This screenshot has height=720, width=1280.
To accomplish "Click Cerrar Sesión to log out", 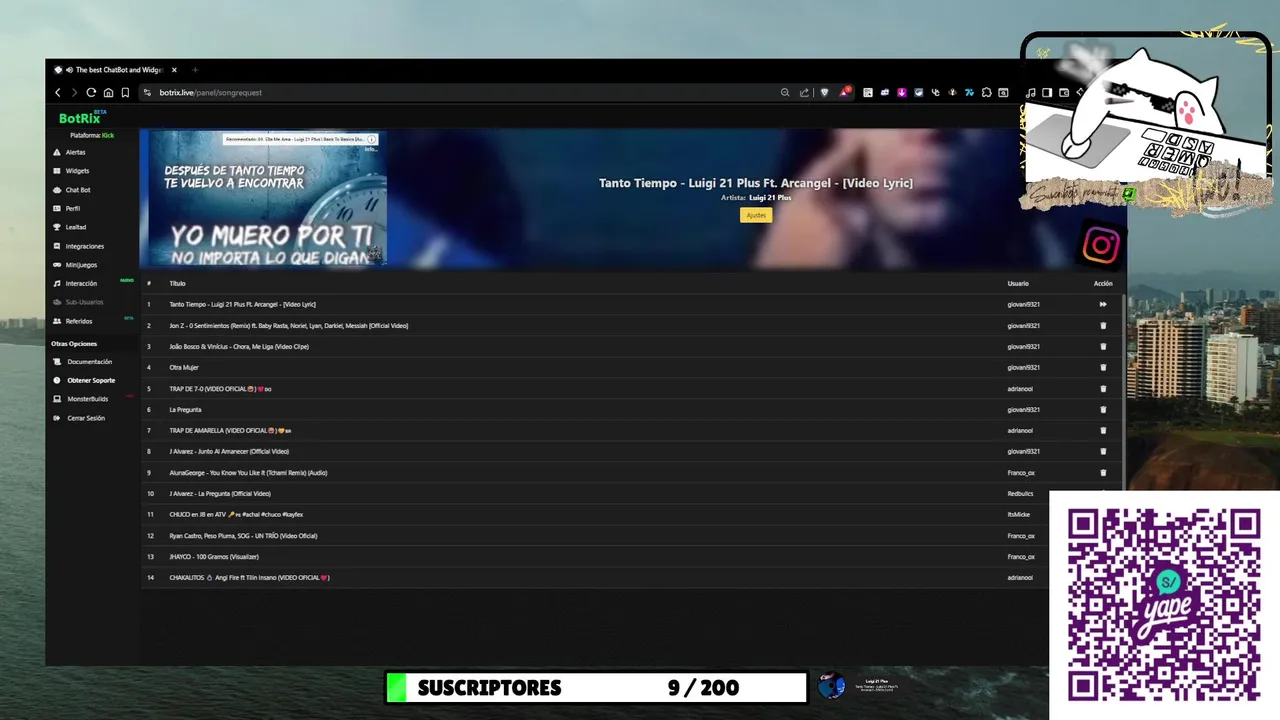I will [x=86, y=418].
